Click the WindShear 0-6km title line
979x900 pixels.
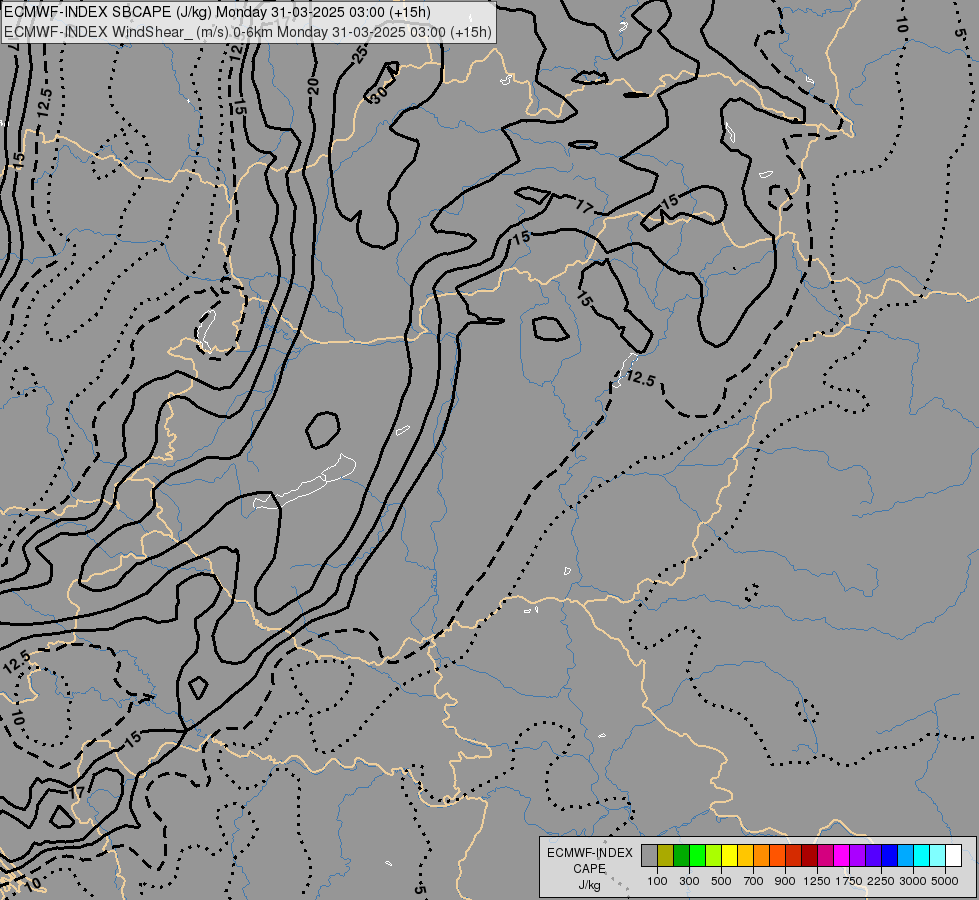[248, 32]
